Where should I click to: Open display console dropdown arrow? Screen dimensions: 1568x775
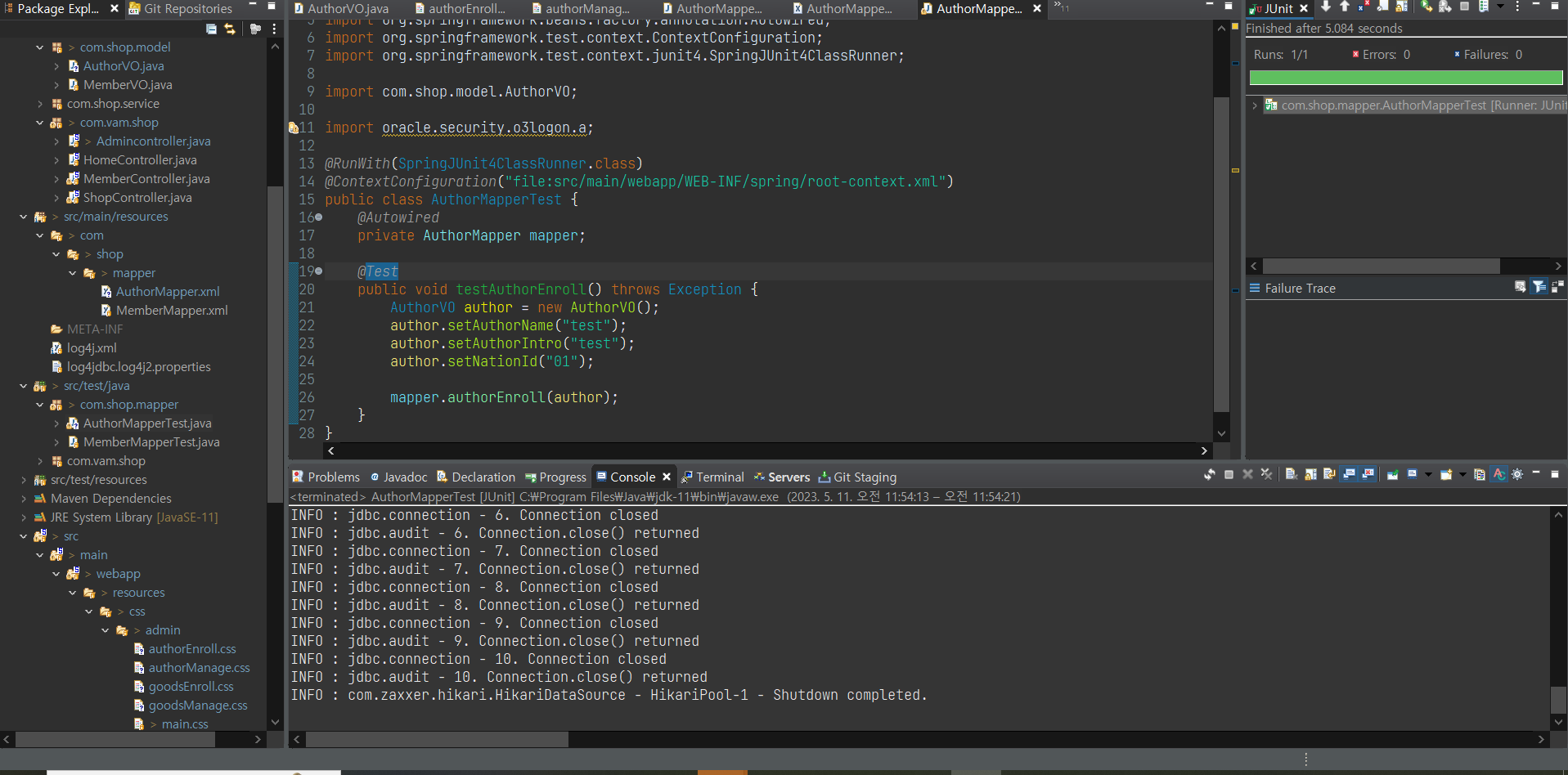[x=1428, y=474]
